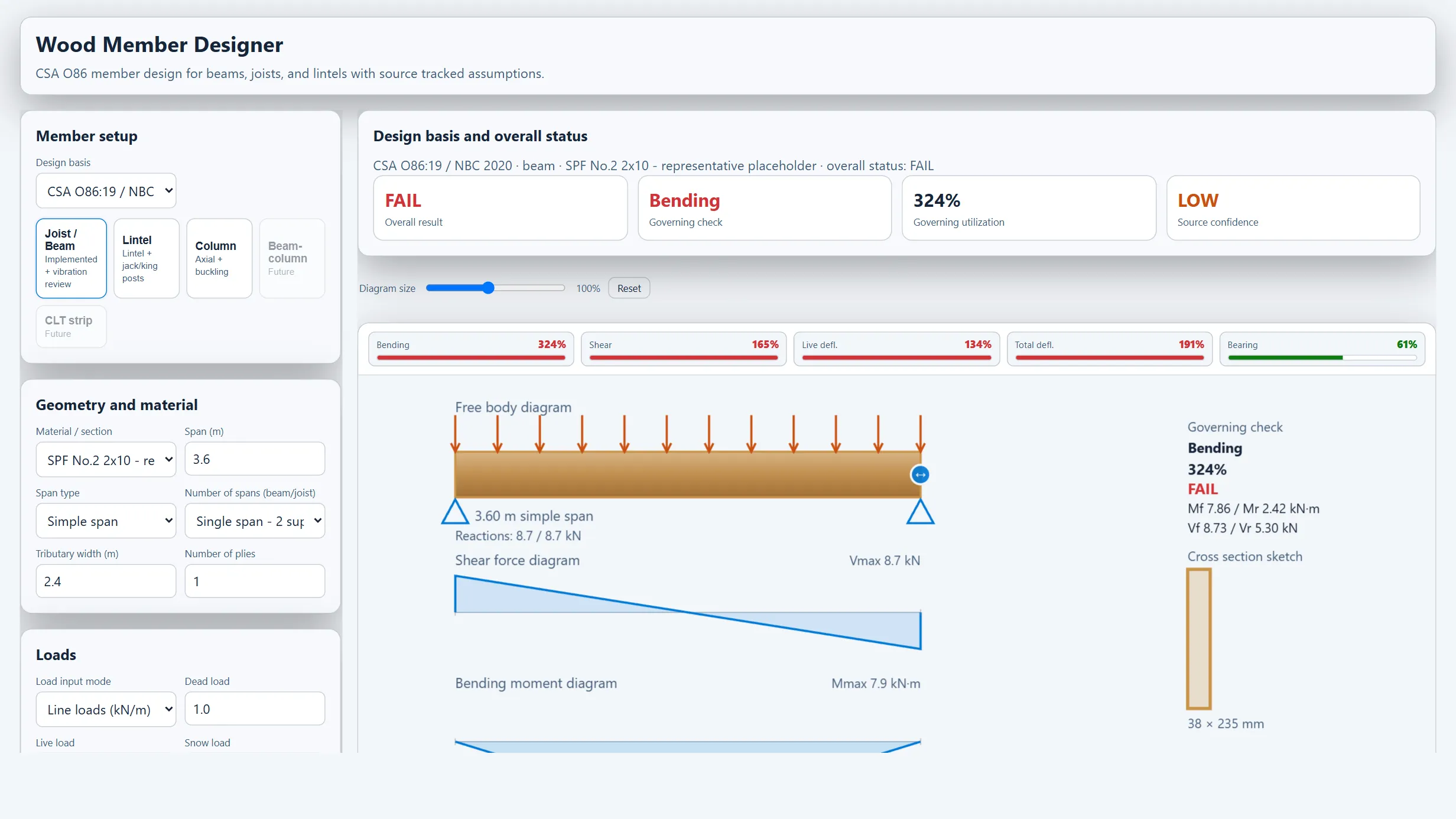Open the Span type dropdown
Image resolution: width=1456 pixels, height=819 pixels.
tap(106, 521)
